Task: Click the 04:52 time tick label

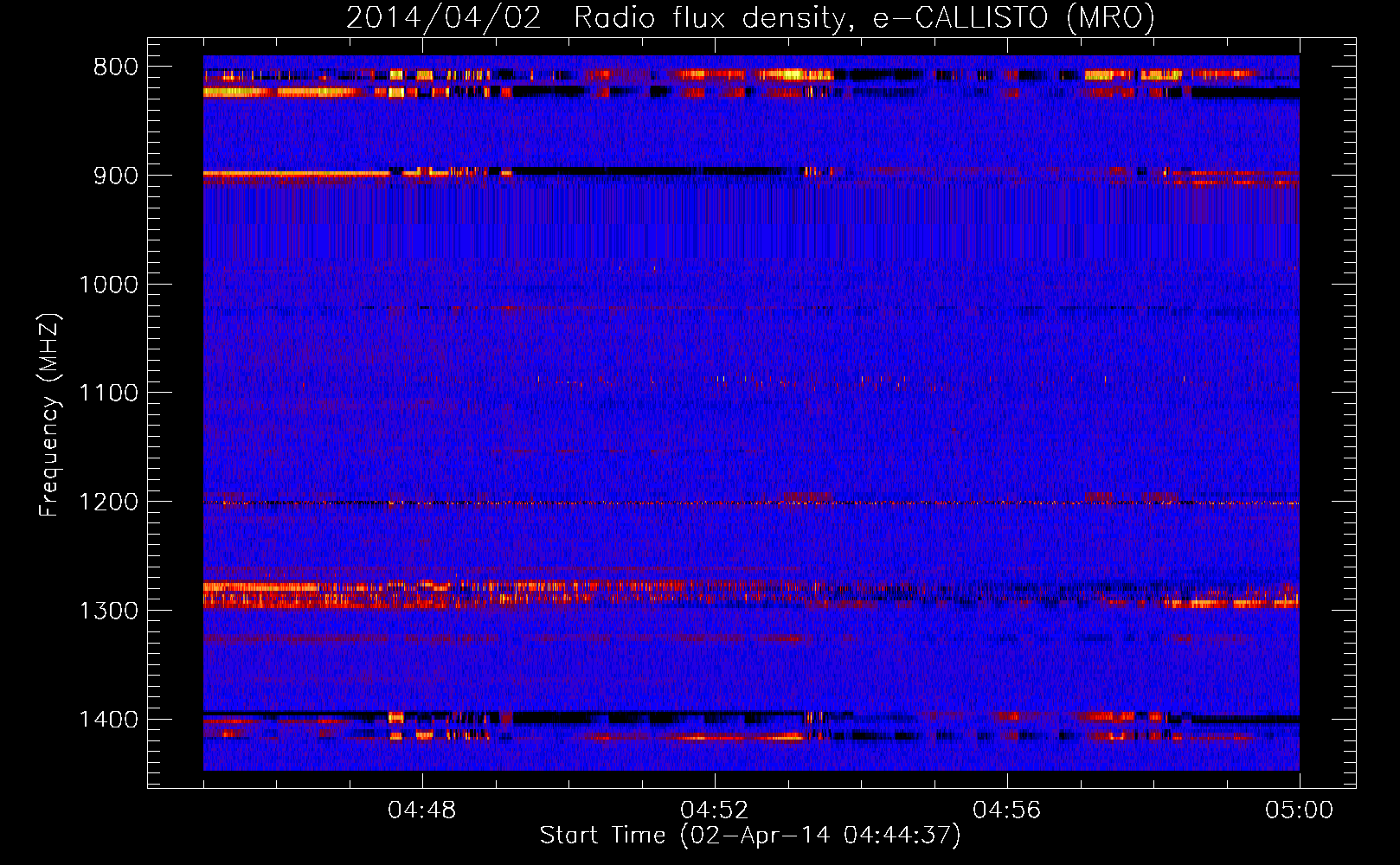Action: tap(715, 811)
